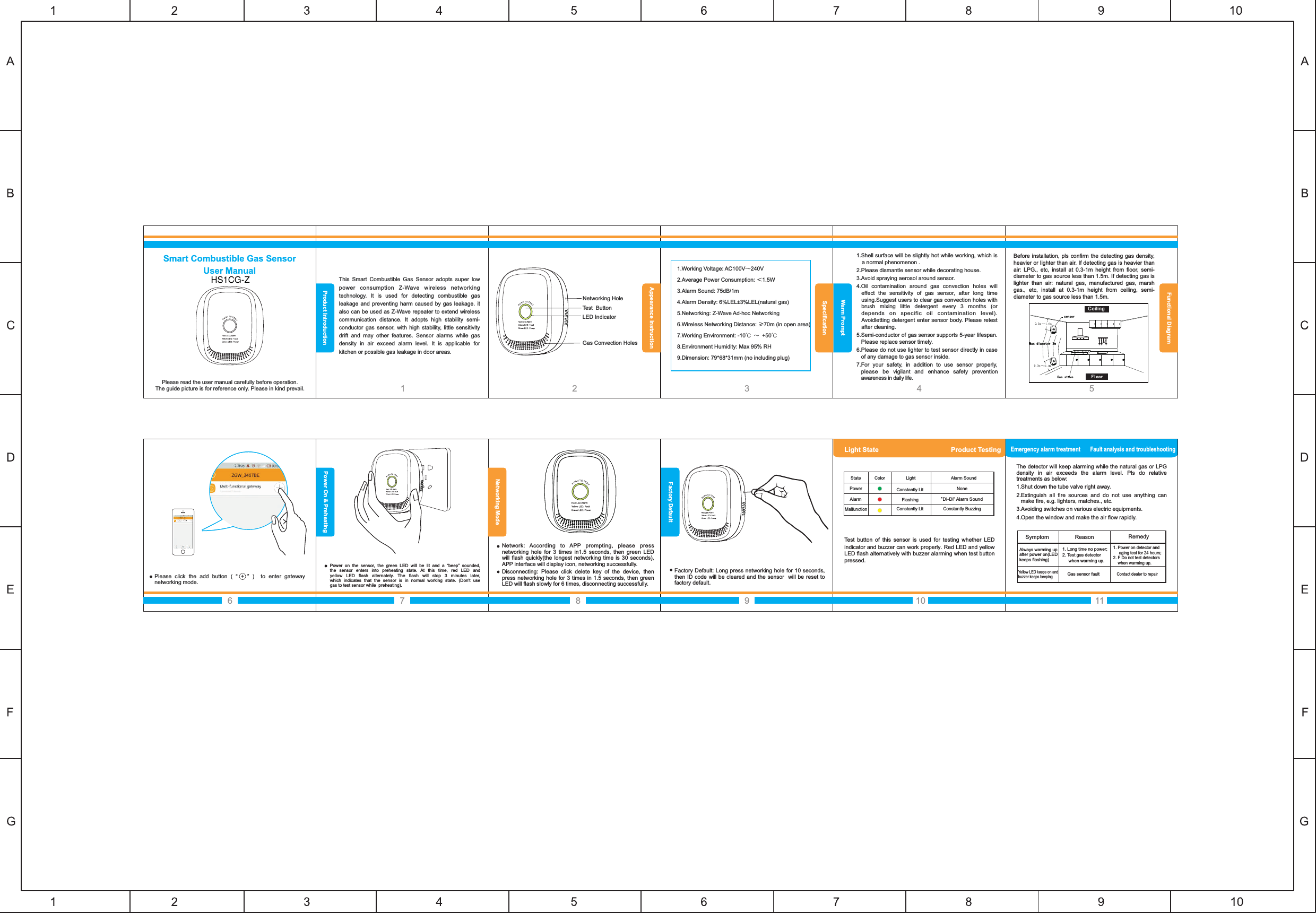Click '4.Alarm Density' specification line
This screenshot has width=1316, height=913.
click(x=733, y=302)
